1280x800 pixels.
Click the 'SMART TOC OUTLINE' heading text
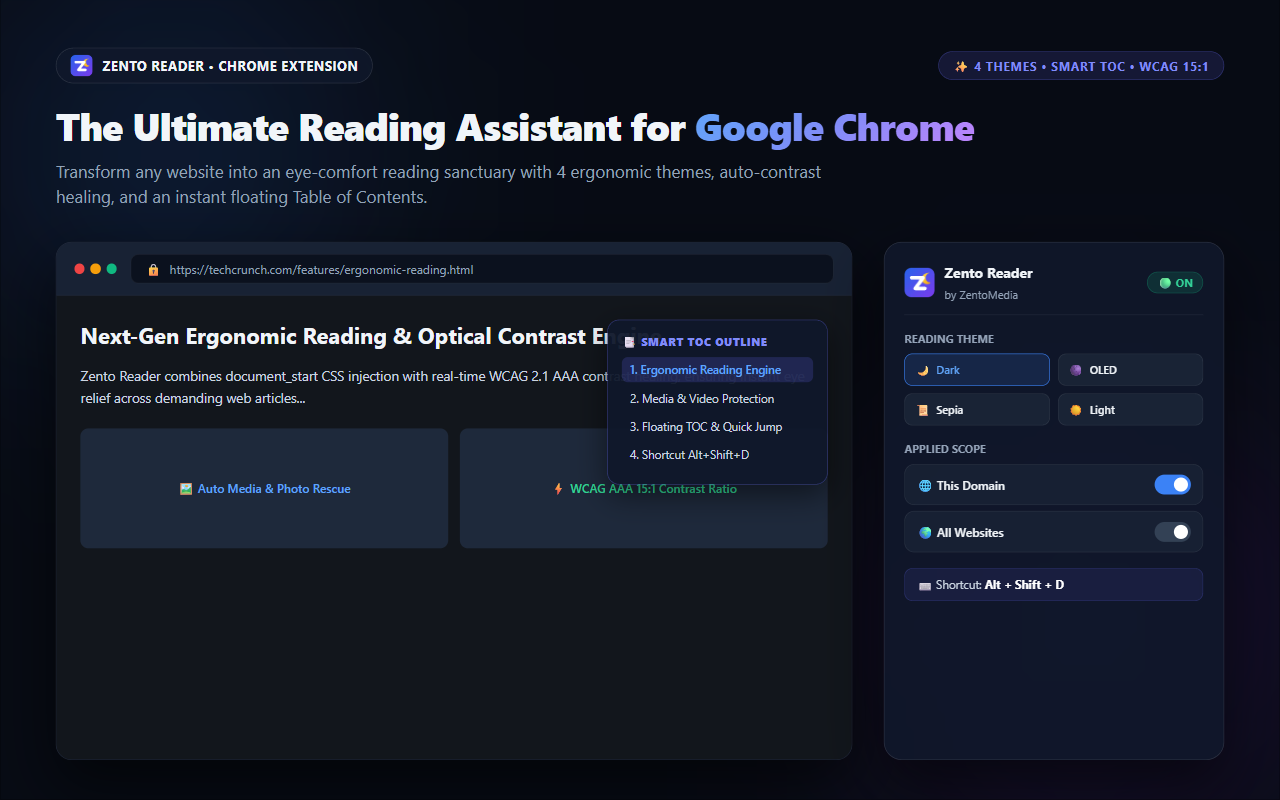pos(704,342)
